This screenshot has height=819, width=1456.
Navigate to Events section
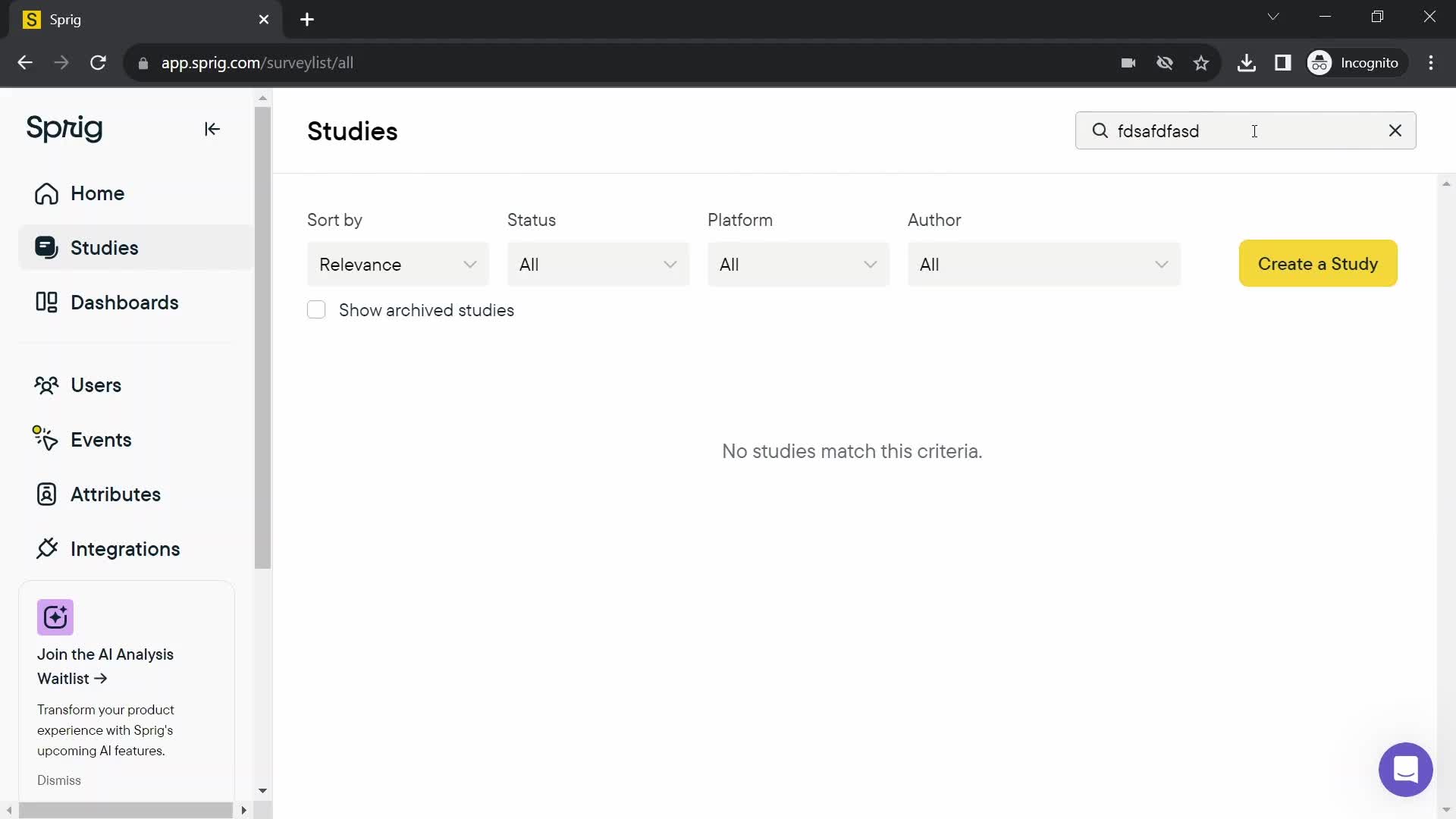point(101,439)
